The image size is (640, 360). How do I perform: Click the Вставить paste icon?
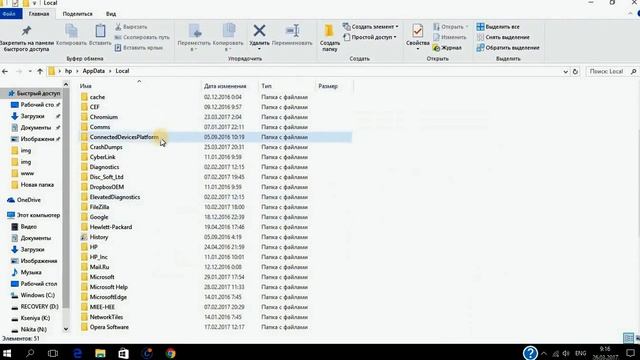pyautogui.click(x=100, y=31)
